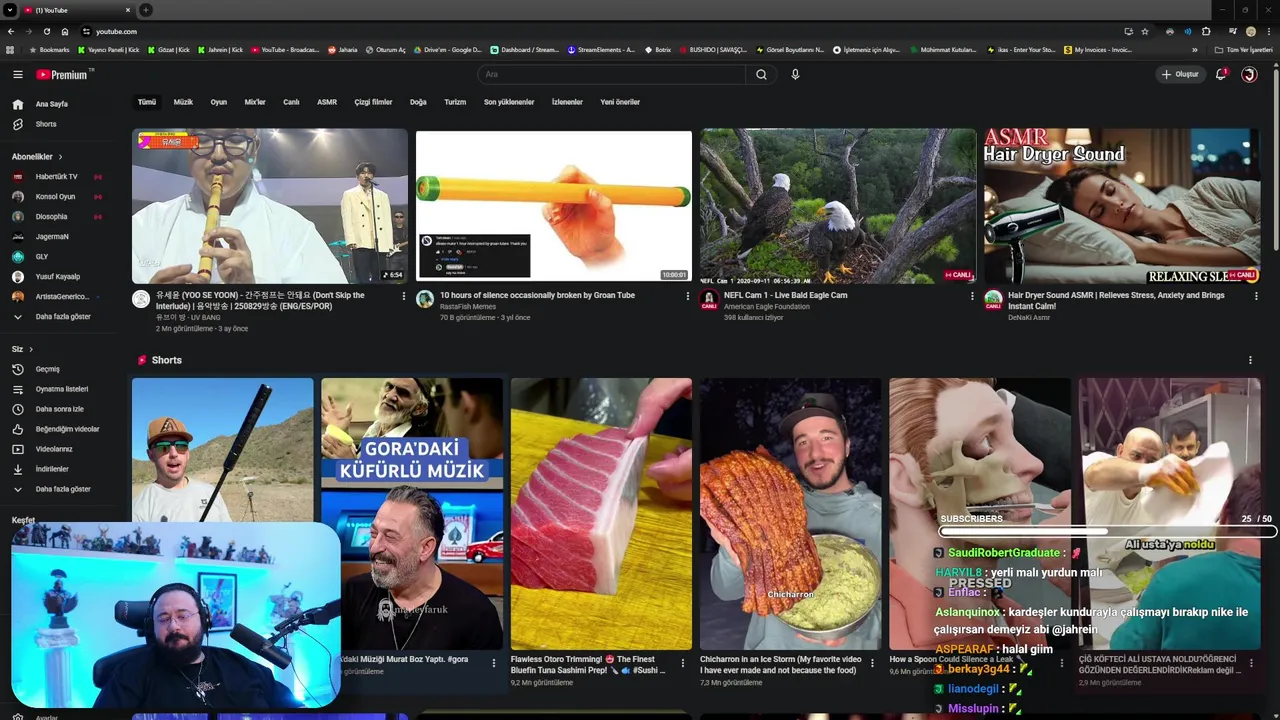The image size is (1280, 720).
Task: Open more options for Hair Dryer Sound ASMR
Action: 1256,296
